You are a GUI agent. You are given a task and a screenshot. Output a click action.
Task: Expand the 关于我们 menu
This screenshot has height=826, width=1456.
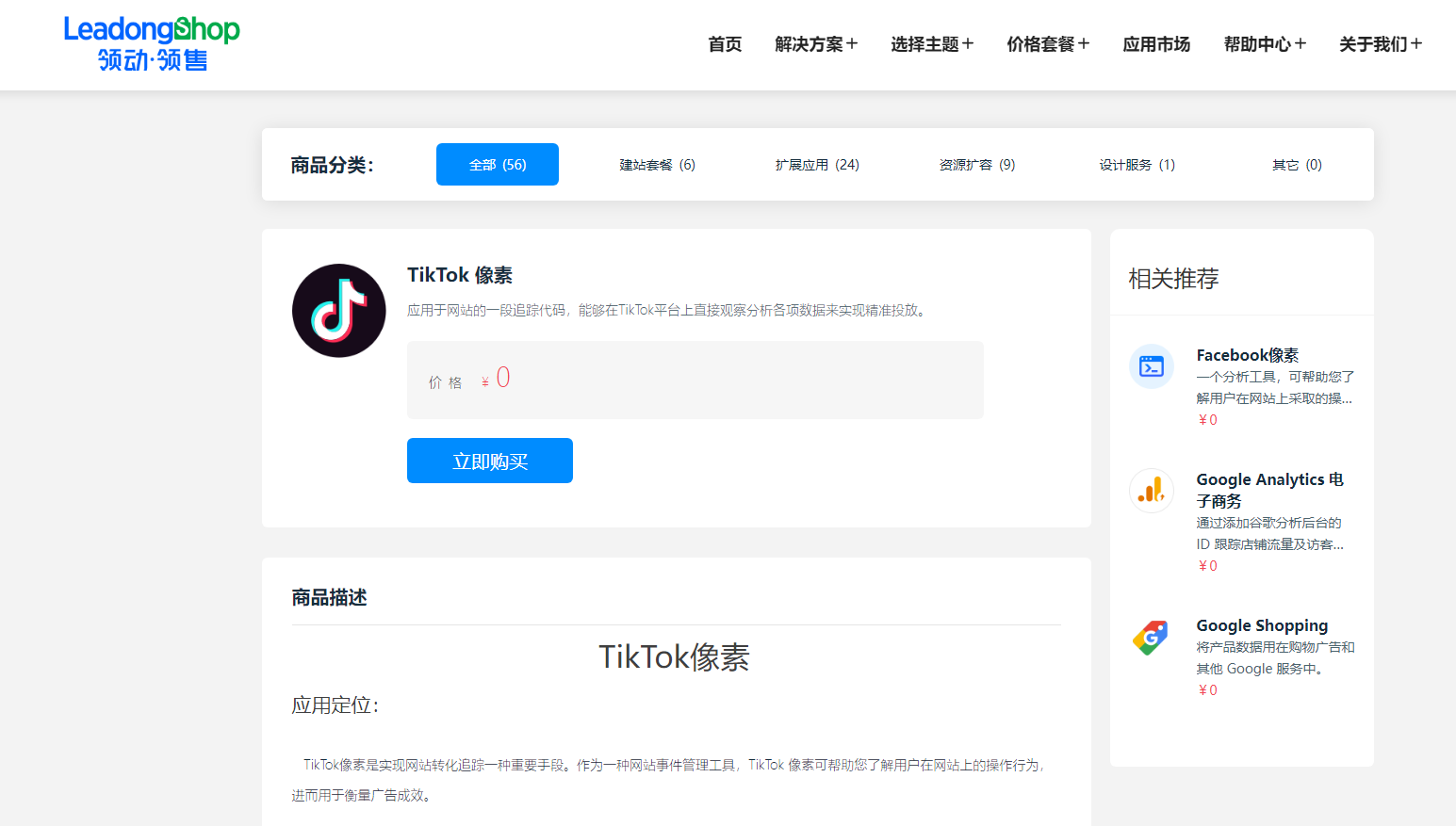tap(1381, 44)
